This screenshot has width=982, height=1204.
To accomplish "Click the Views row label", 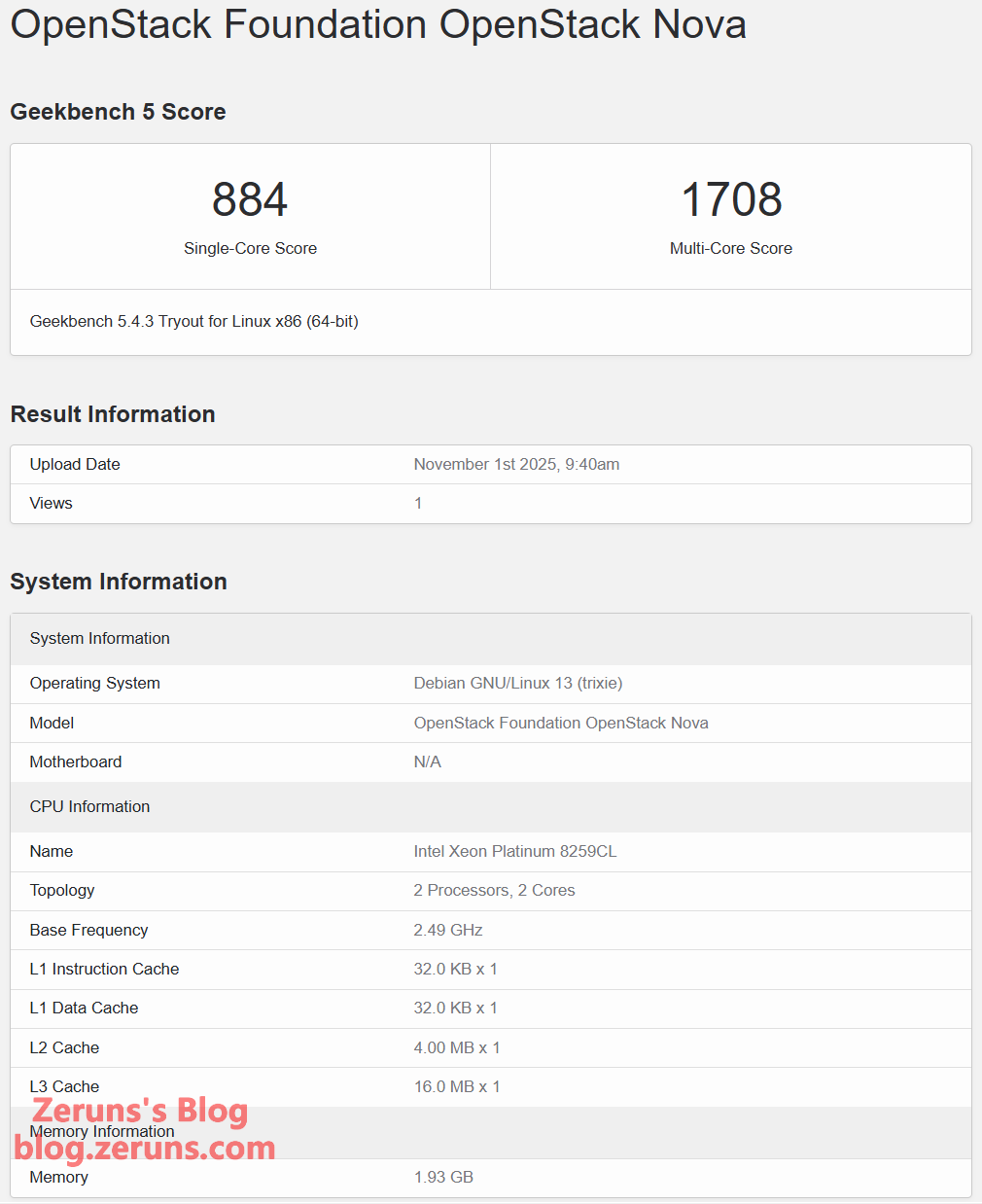I will 51,504.
